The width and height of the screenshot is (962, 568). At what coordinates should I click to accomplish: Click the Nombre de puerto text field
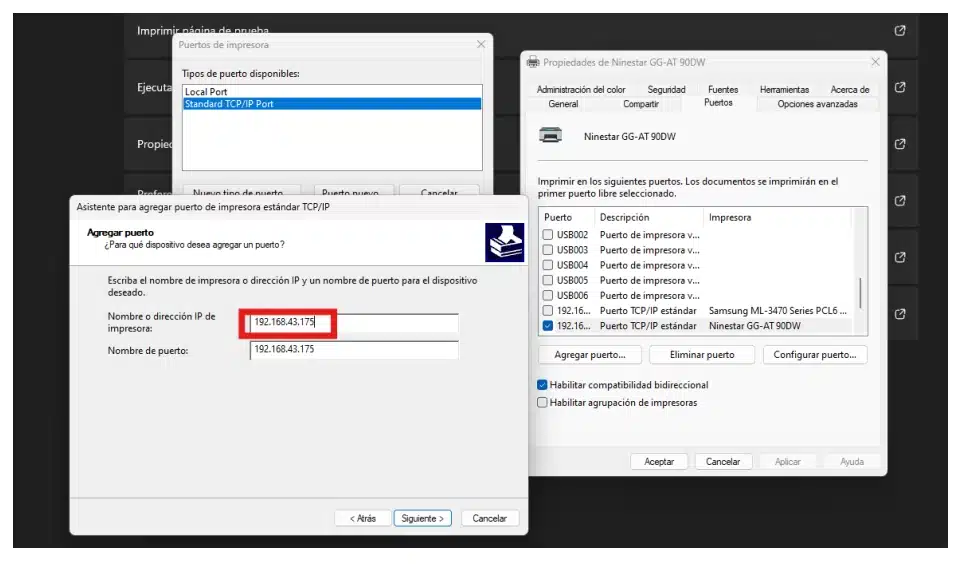coord(353,350)
